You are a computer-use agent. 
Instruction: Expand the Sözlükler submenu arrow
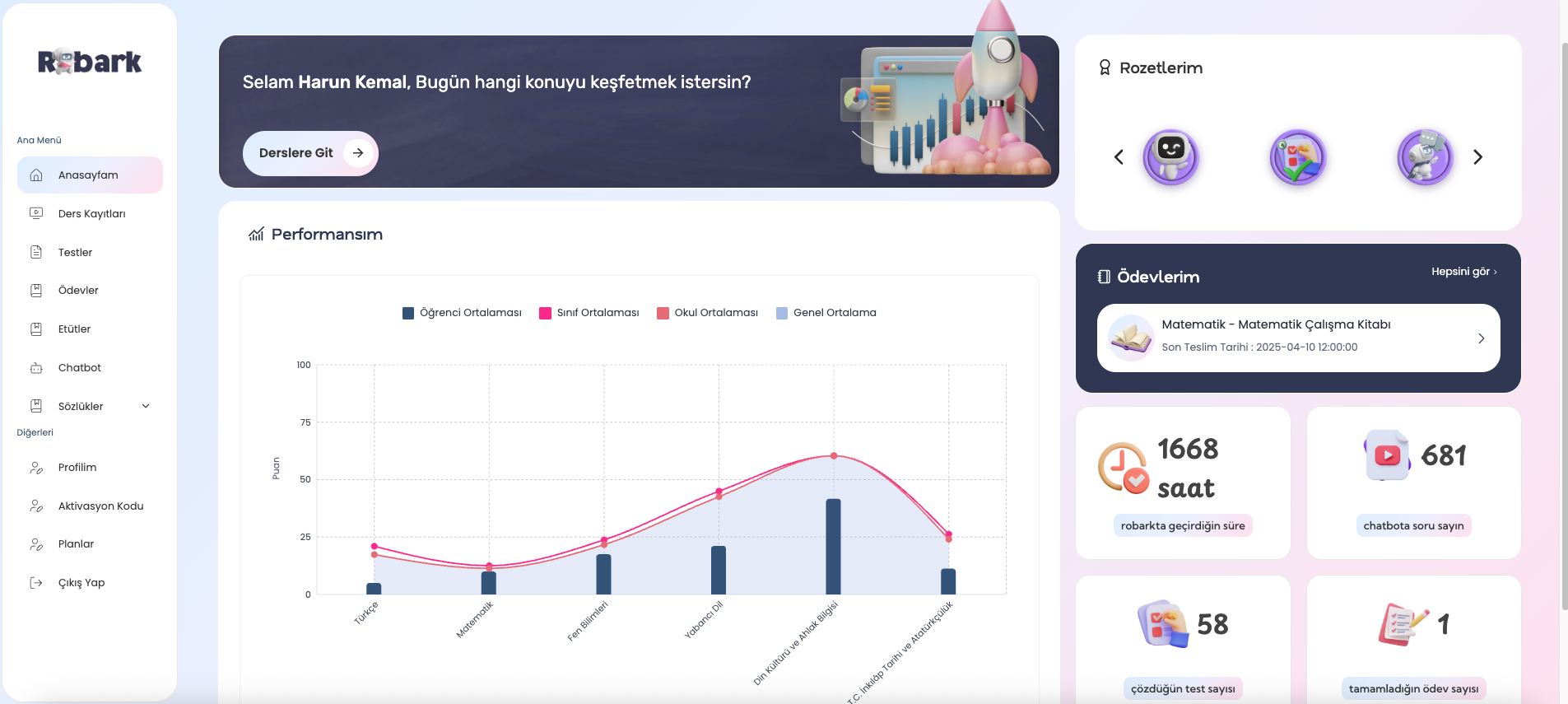pyautogui.click(x=146, y=406)
